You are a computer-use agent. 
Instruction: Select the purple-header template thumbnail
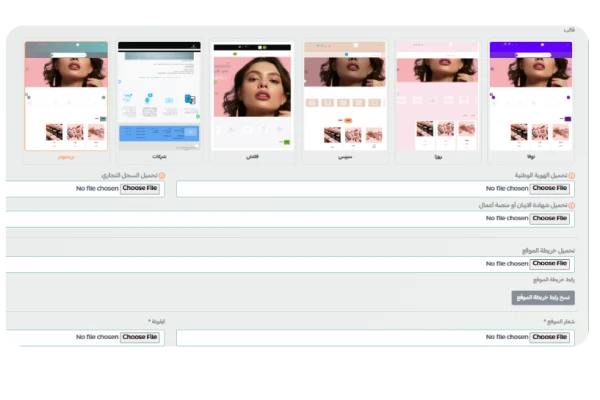pos(529,95)
